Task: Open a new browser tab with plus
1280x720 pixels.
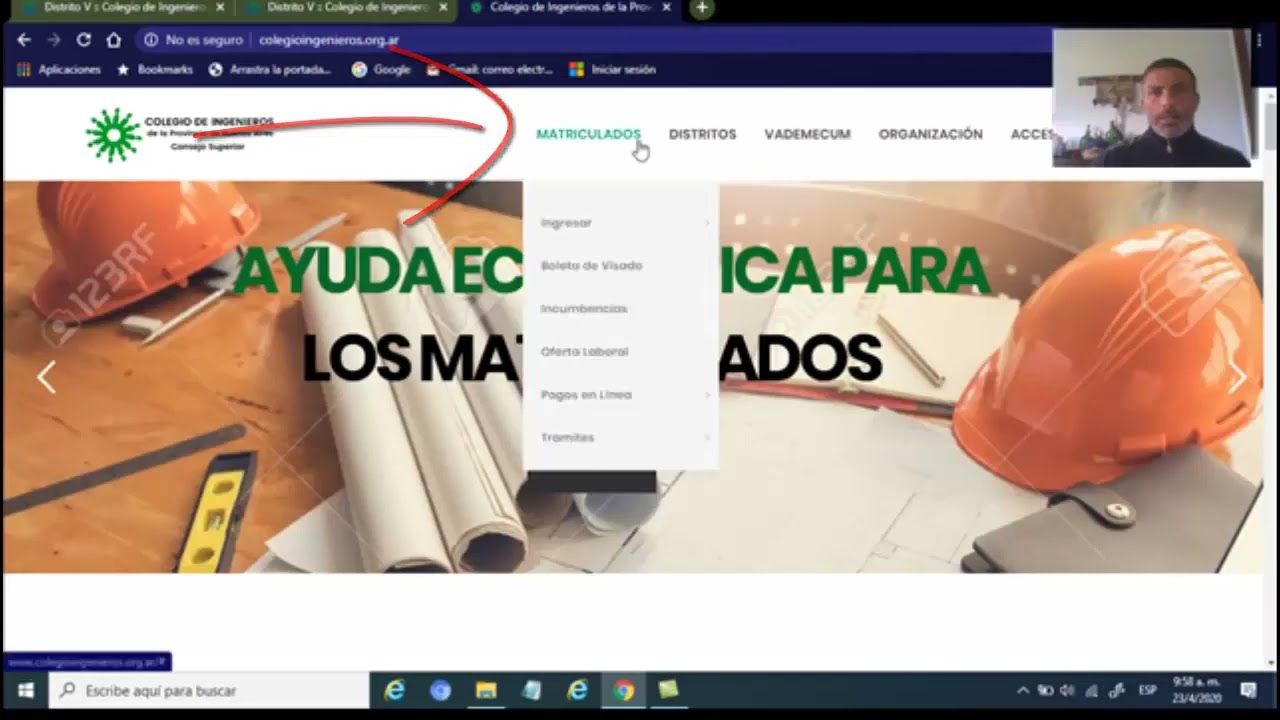Action: 702,8
